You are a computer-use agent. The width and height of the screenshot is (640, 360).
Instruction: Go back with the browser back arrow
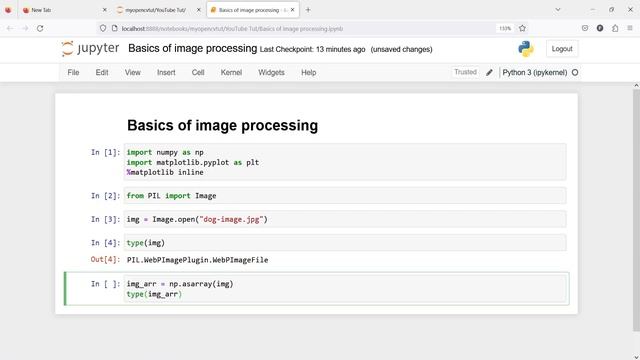10,29
